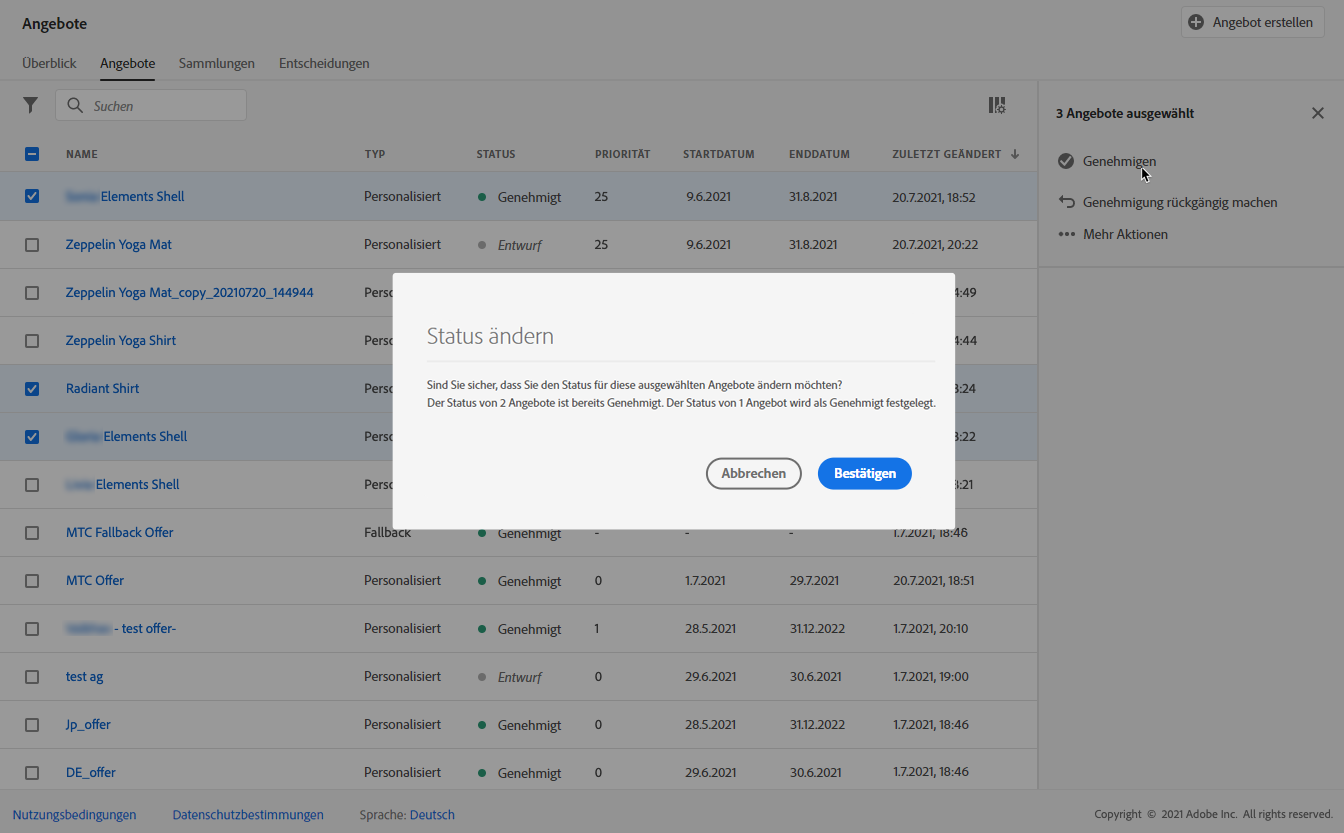This screenshot has height=833, width=1344.
Task: Open the Zeppelin Yoga Mat_copy_20210720_144944 offer
Action: pyautogui.click(x=190, y=293)
